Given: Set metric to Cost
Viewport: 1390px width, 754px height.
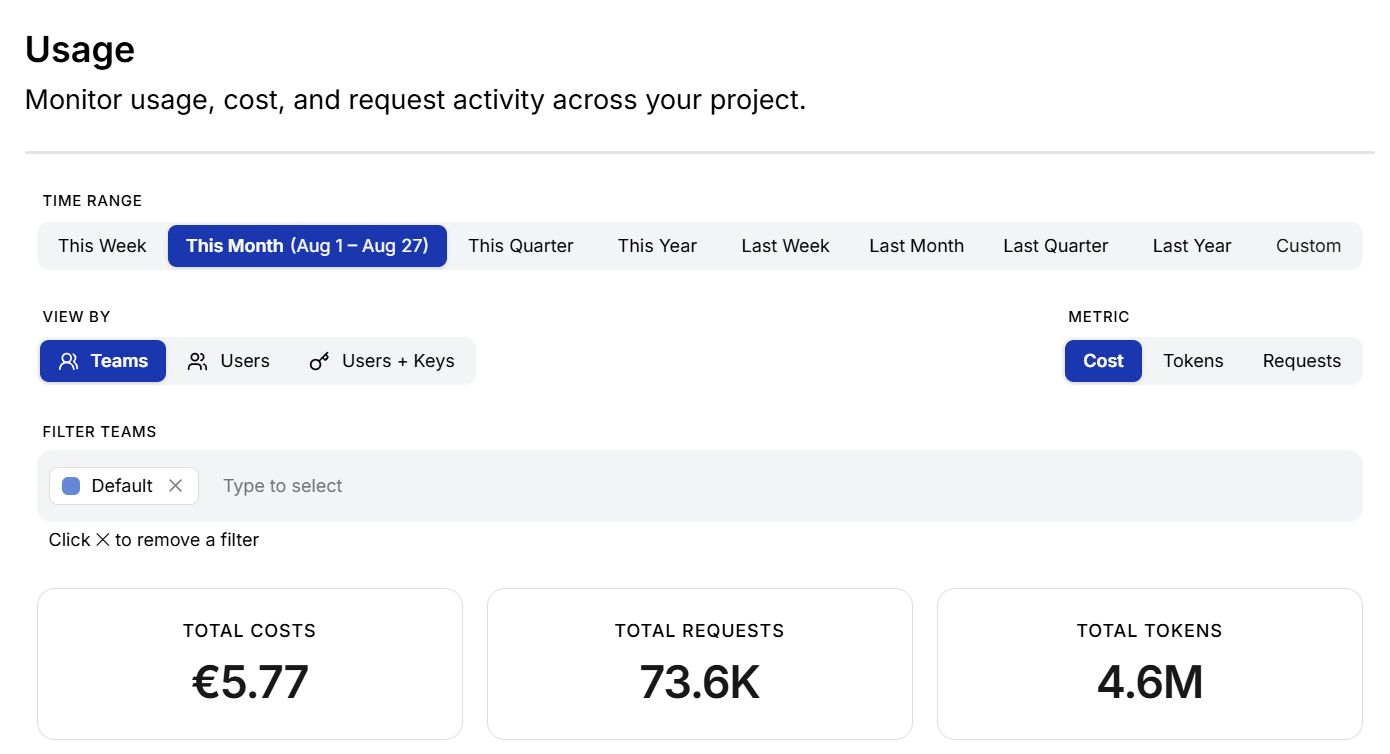Looking at the screenshot, I should point(1103,361).
